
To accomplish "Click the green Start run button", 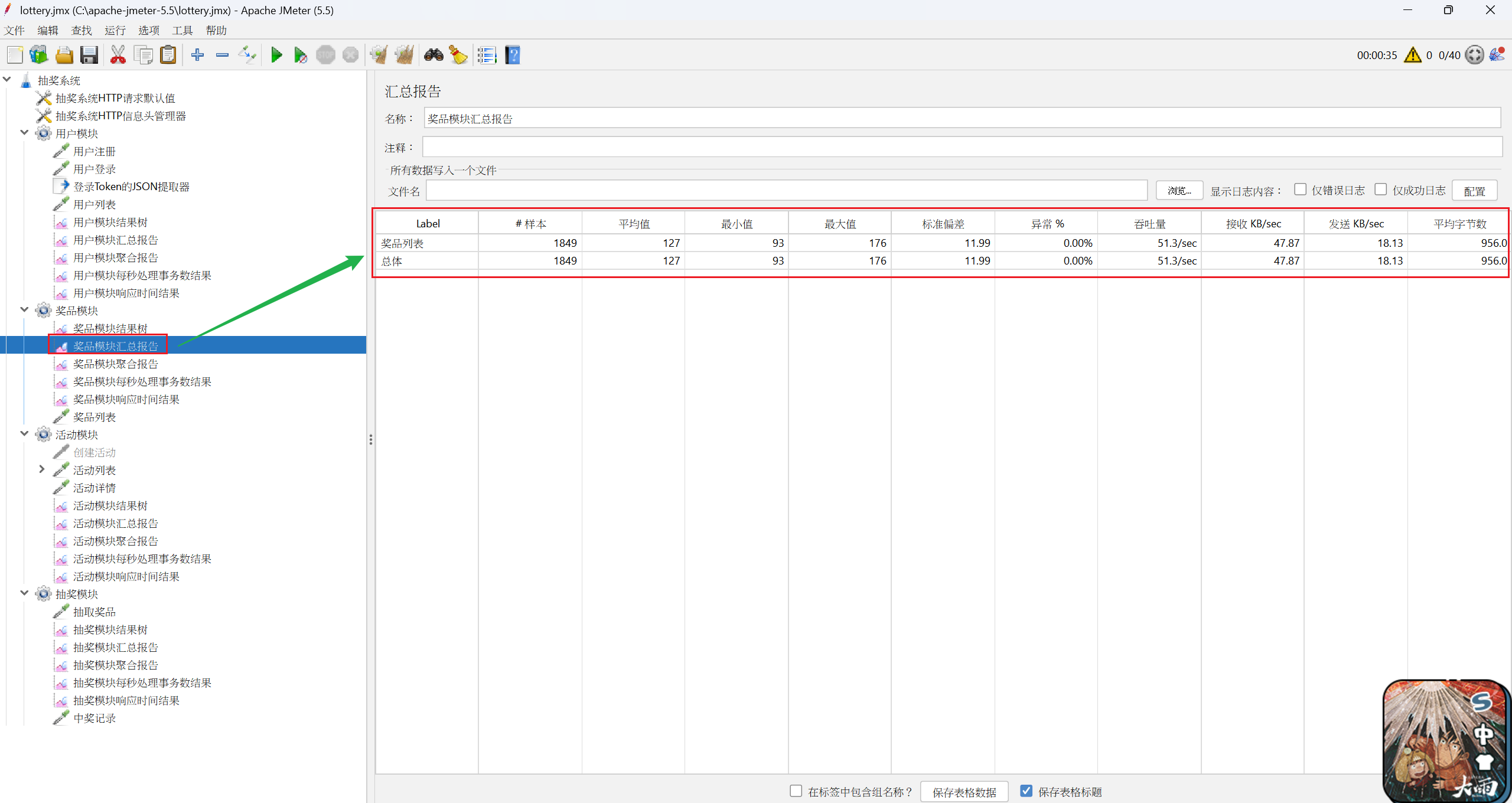I will click(276, 56).
